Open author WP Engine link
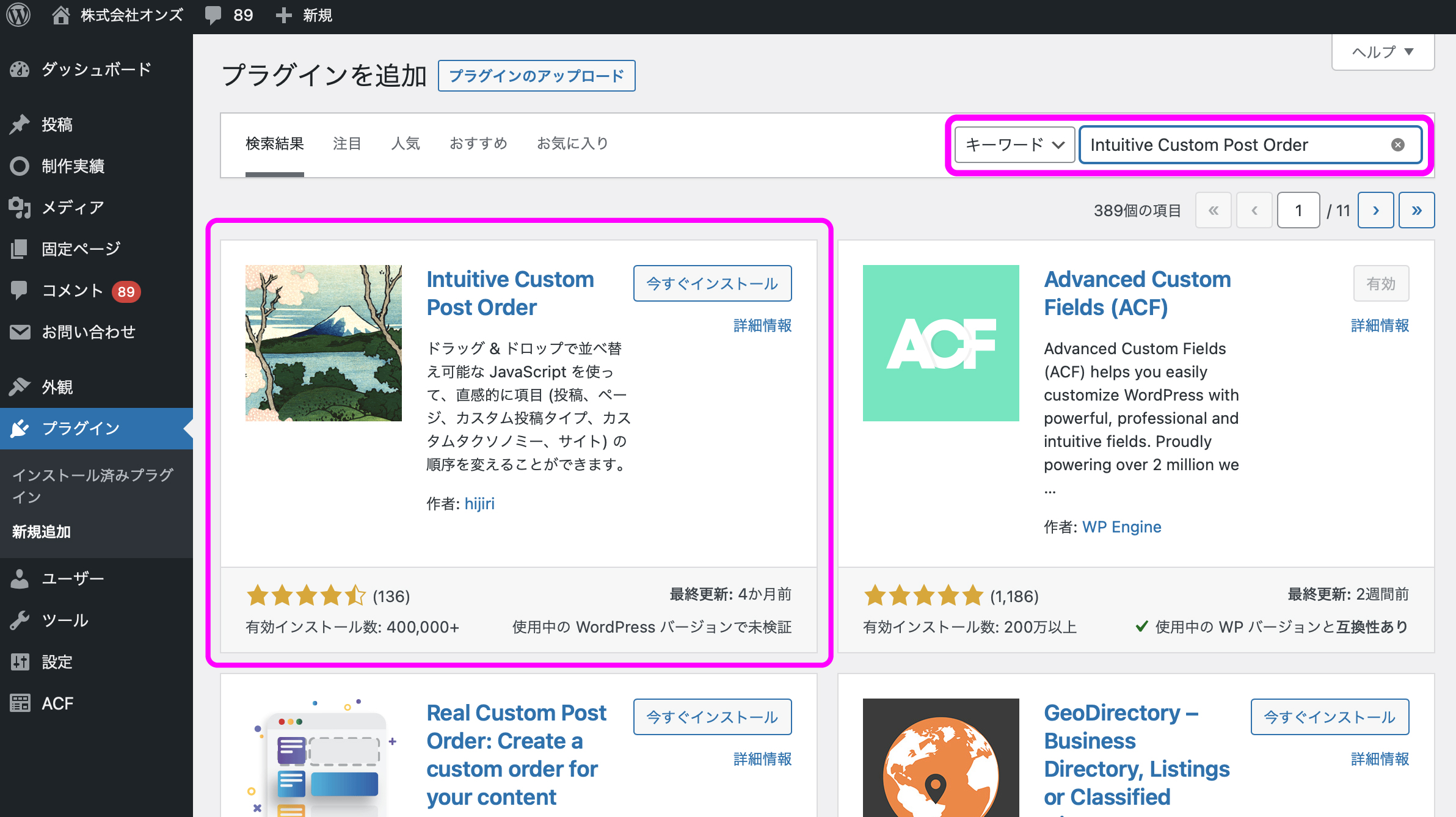Screen dimensions: 1456x817 [x=1121, y=527]
